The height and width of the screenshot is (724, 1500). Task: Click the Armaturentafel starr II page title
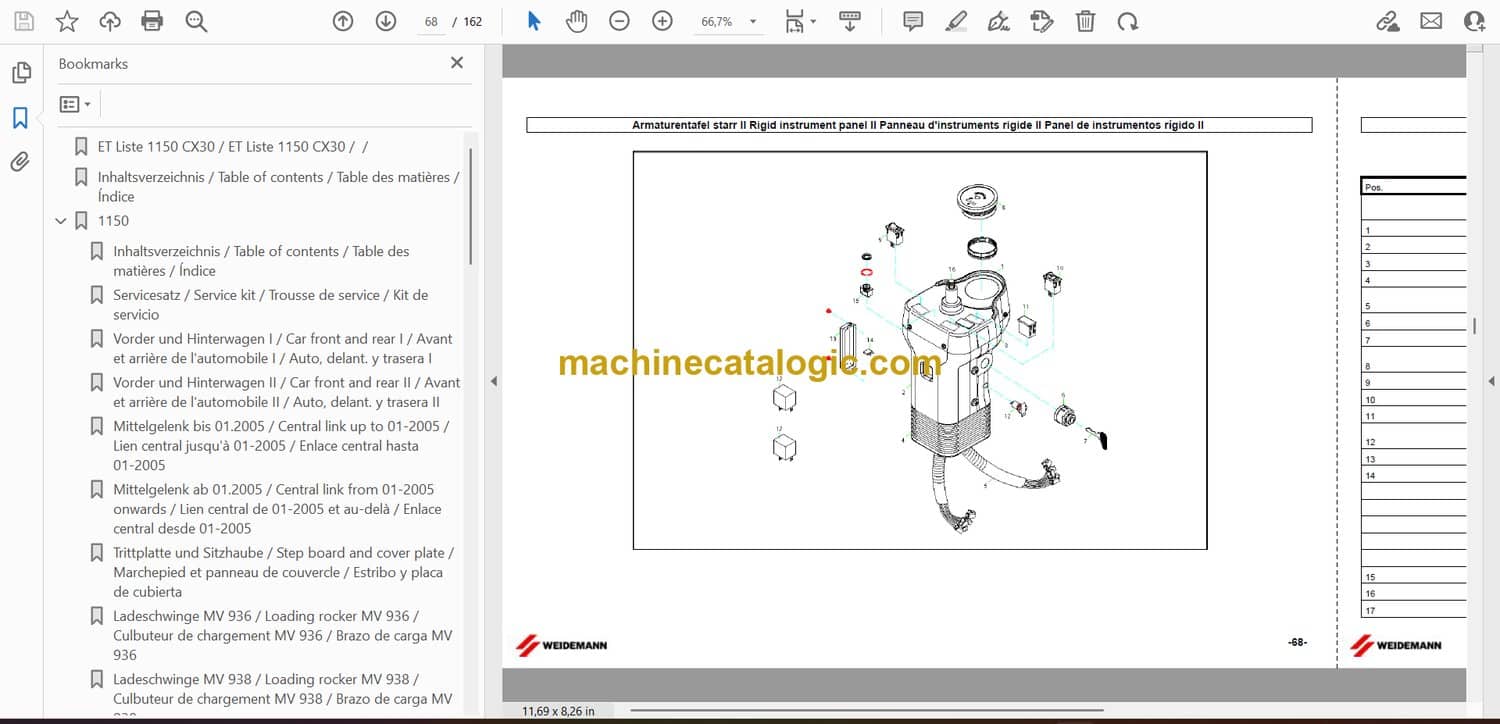click(918, 125)
